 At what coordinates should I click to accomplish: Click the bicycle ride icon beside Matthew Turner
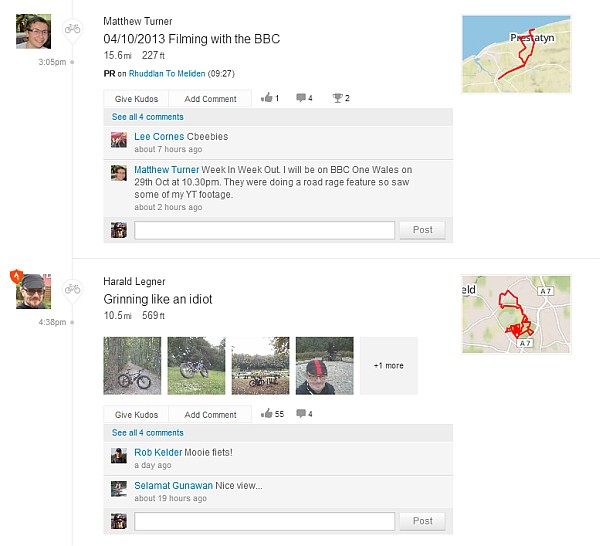[72, 29]
